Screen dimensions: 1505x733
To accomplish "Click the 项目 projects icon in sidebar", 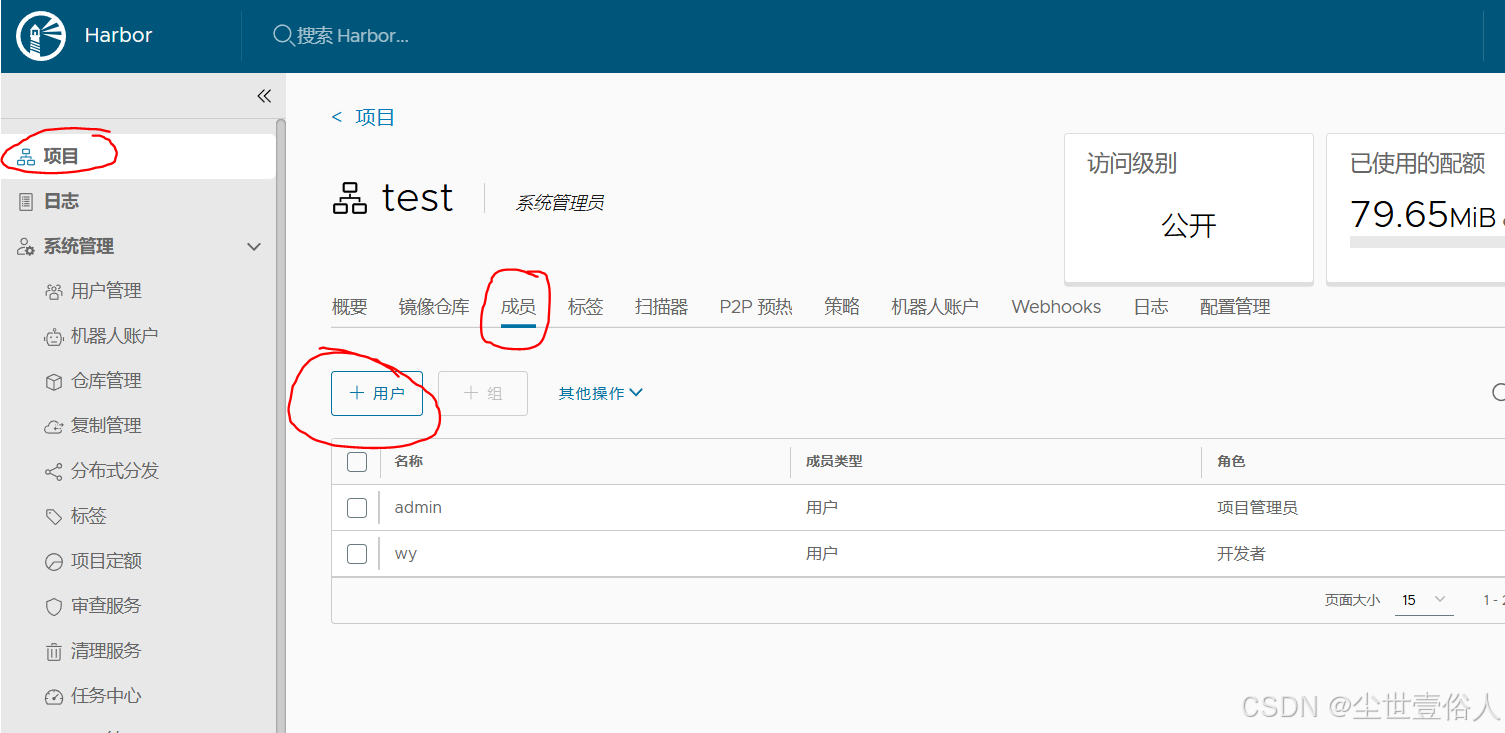I will click(26, 157).
